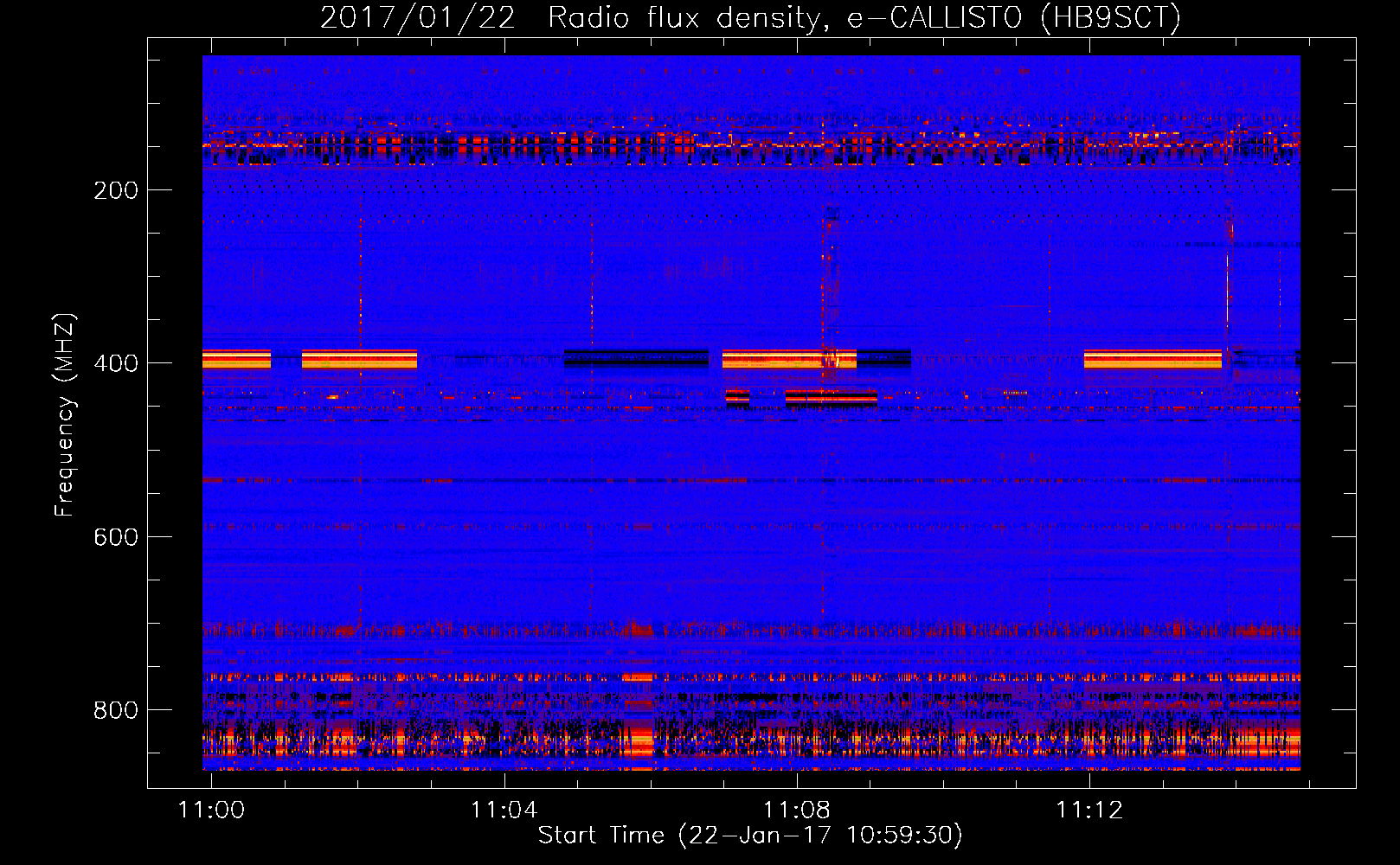
Task: Click the 11:08 time tick label
Action: [797, 810]
